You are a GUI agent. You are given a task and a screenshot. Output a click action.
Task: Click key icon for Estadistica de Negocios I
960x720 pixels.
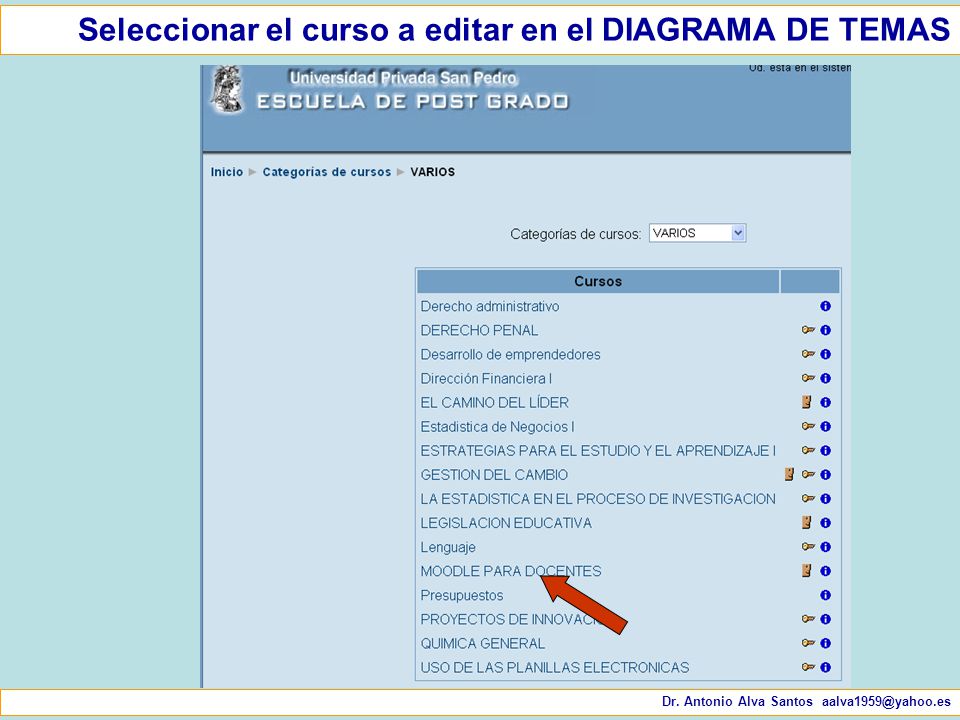808,426
